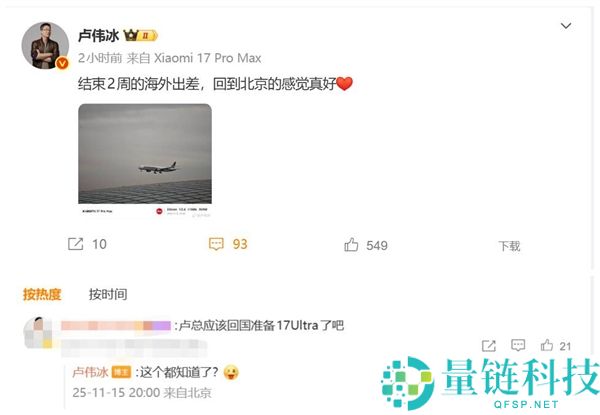This screenshot has width=600, height=415.
Task: Sort comments by 按时间
Action: [108, 294]
